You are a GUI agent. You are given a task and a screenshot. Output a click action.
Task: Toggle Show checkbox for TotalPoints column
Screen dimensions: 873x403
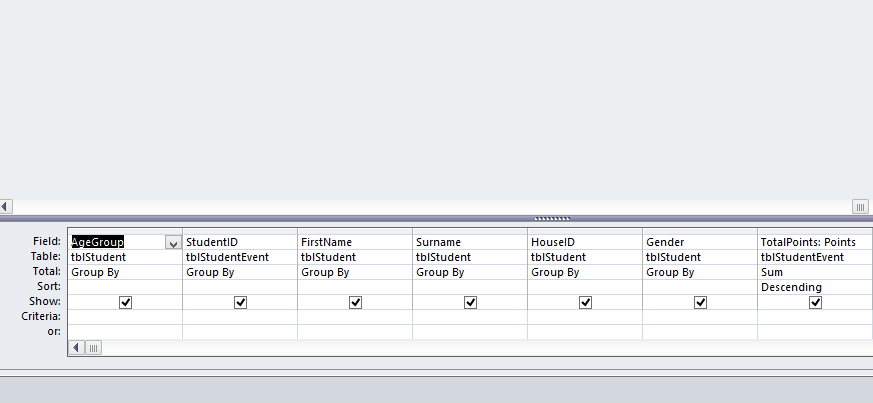click(x=815, y=302)
